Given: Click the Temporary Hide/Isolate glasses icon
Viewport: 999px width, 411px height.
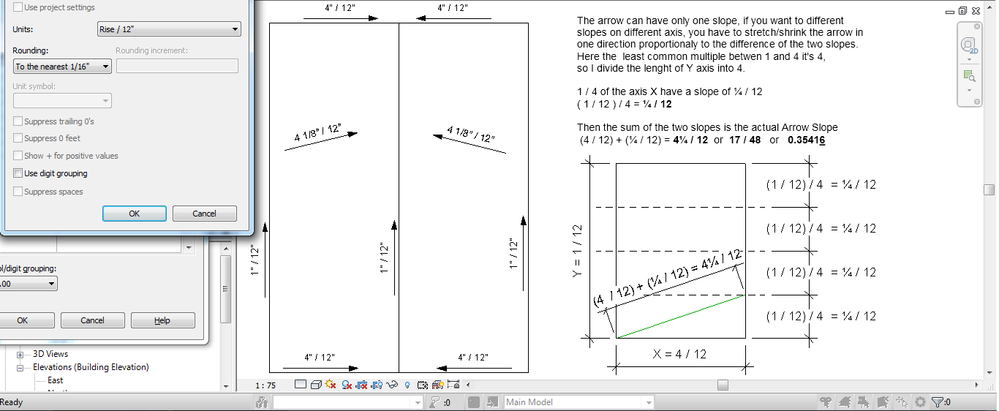Looking at the screenshot, I should (x=392, y=384).
